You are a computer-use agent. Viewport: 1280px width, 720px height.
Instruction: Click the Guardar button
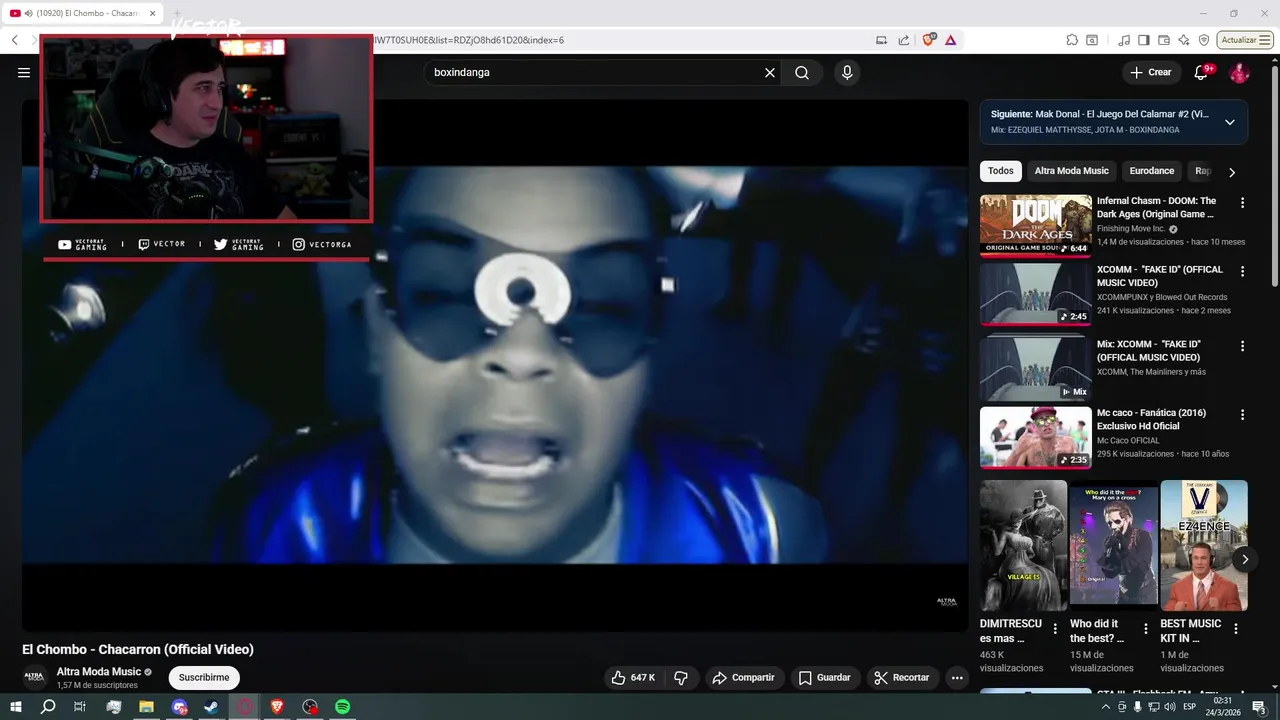pos(825,678)
